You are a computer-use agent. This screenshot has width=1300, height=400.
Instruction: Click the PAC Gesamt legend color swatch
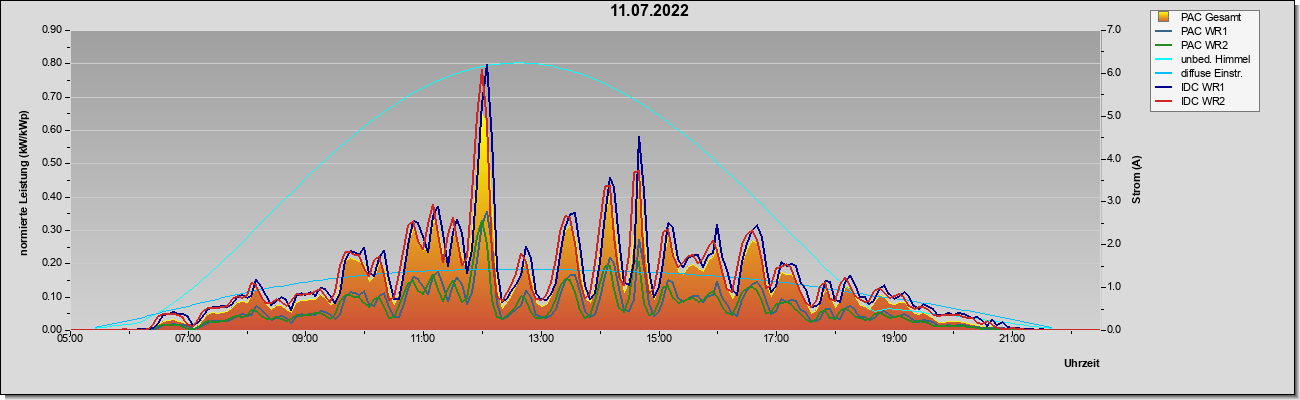pyautogui.click(x=1163, y=17)
